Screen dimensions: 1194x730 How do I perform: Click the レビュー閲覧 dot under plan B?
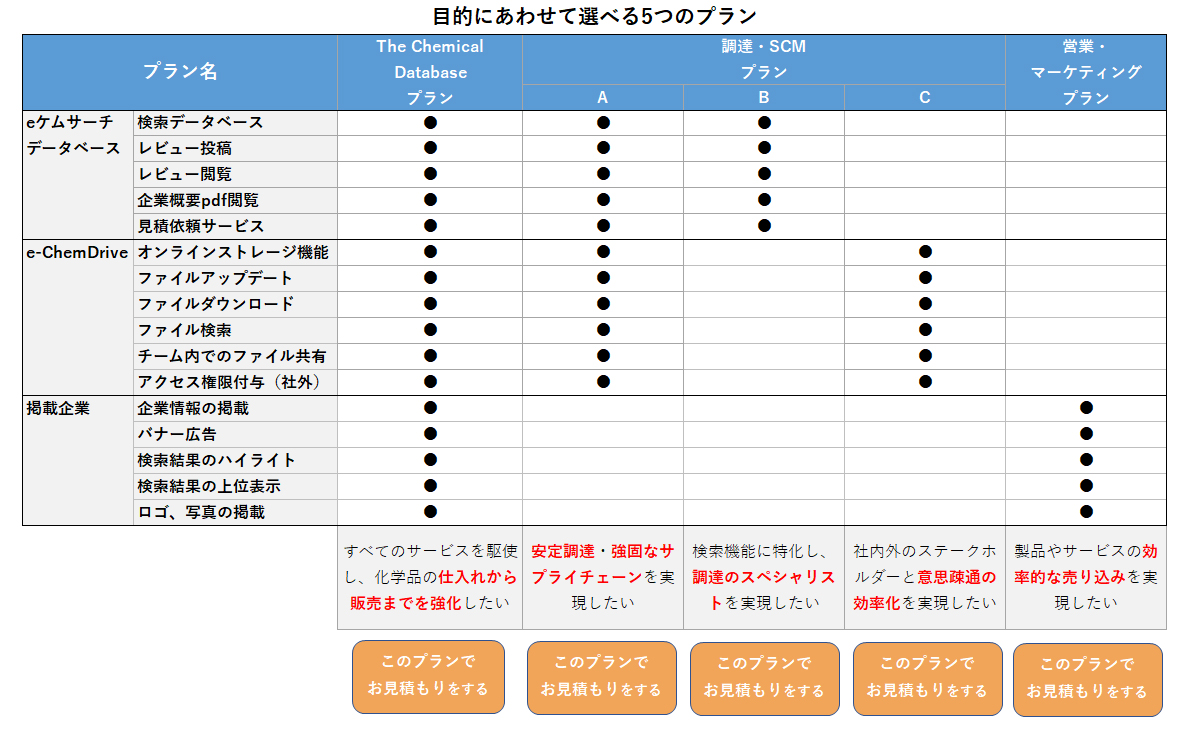coord(765,174)
